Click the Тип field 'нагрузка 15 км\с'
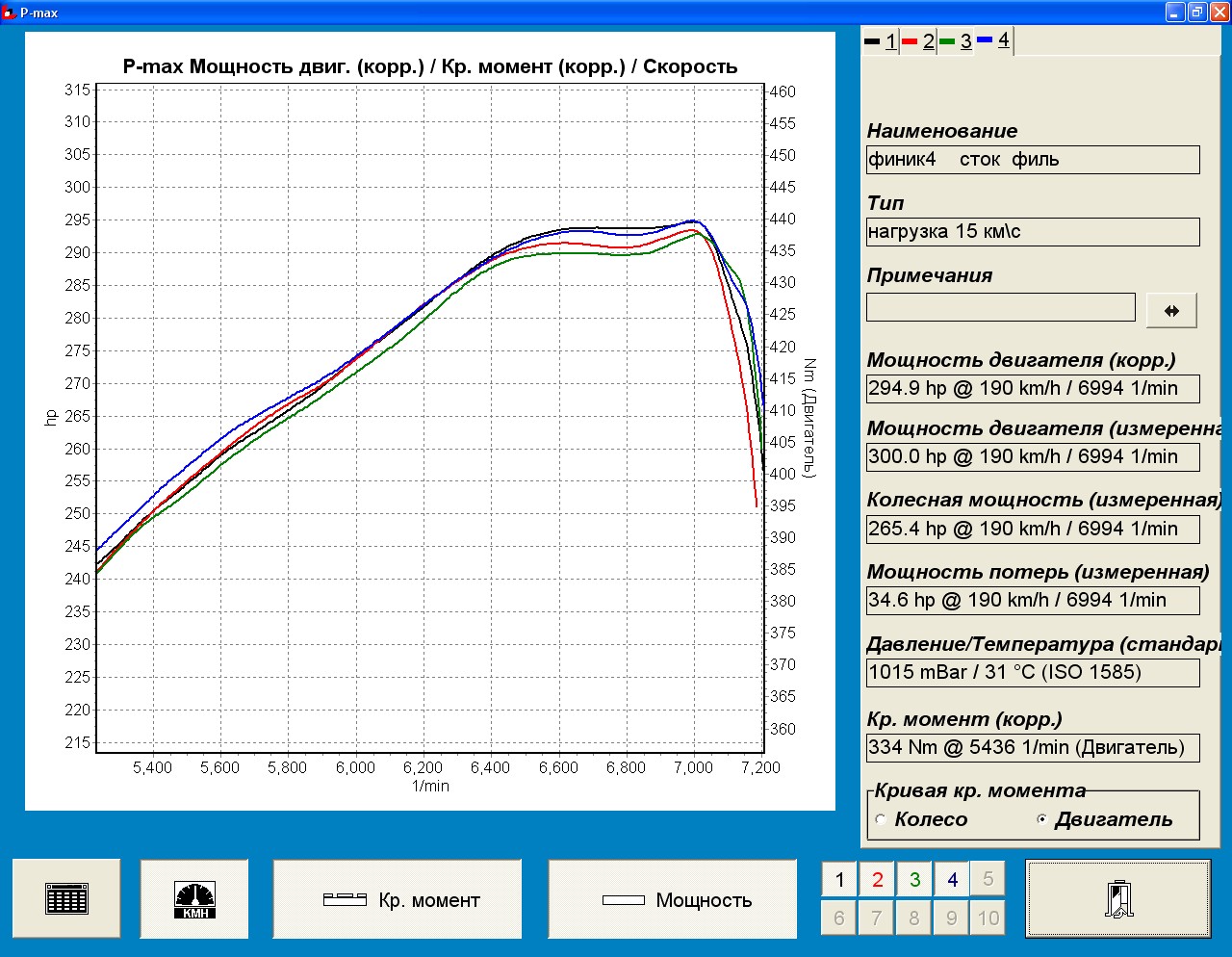 coord(1033,232)
